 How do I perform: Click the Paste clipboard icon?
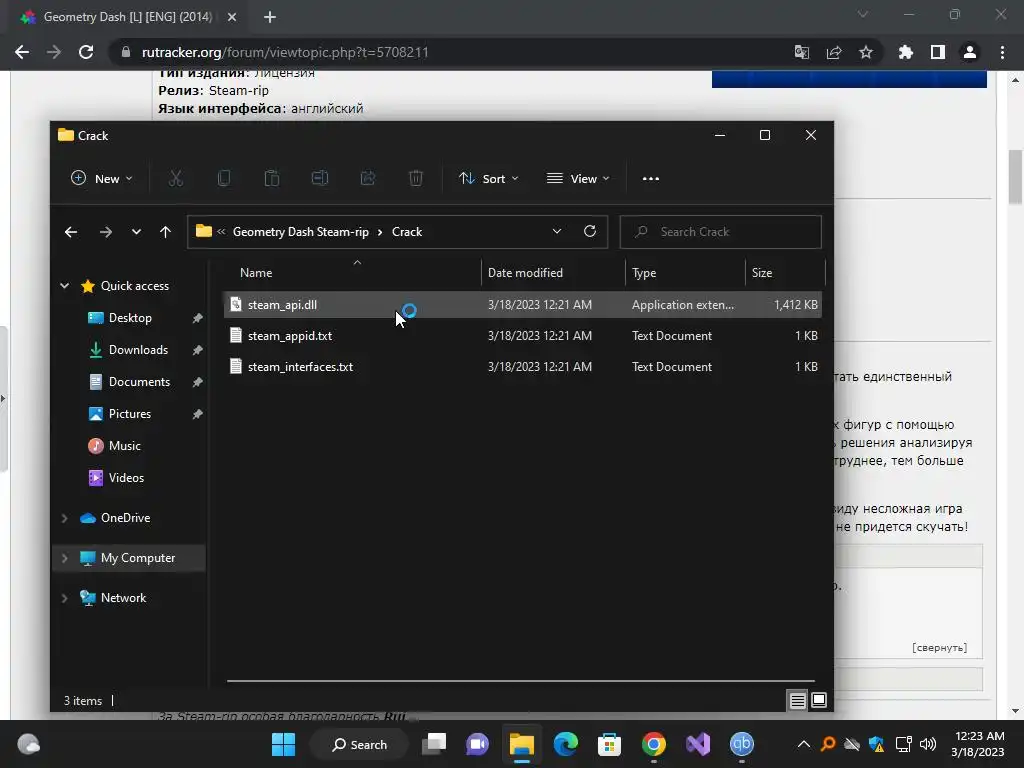[272, 178]
